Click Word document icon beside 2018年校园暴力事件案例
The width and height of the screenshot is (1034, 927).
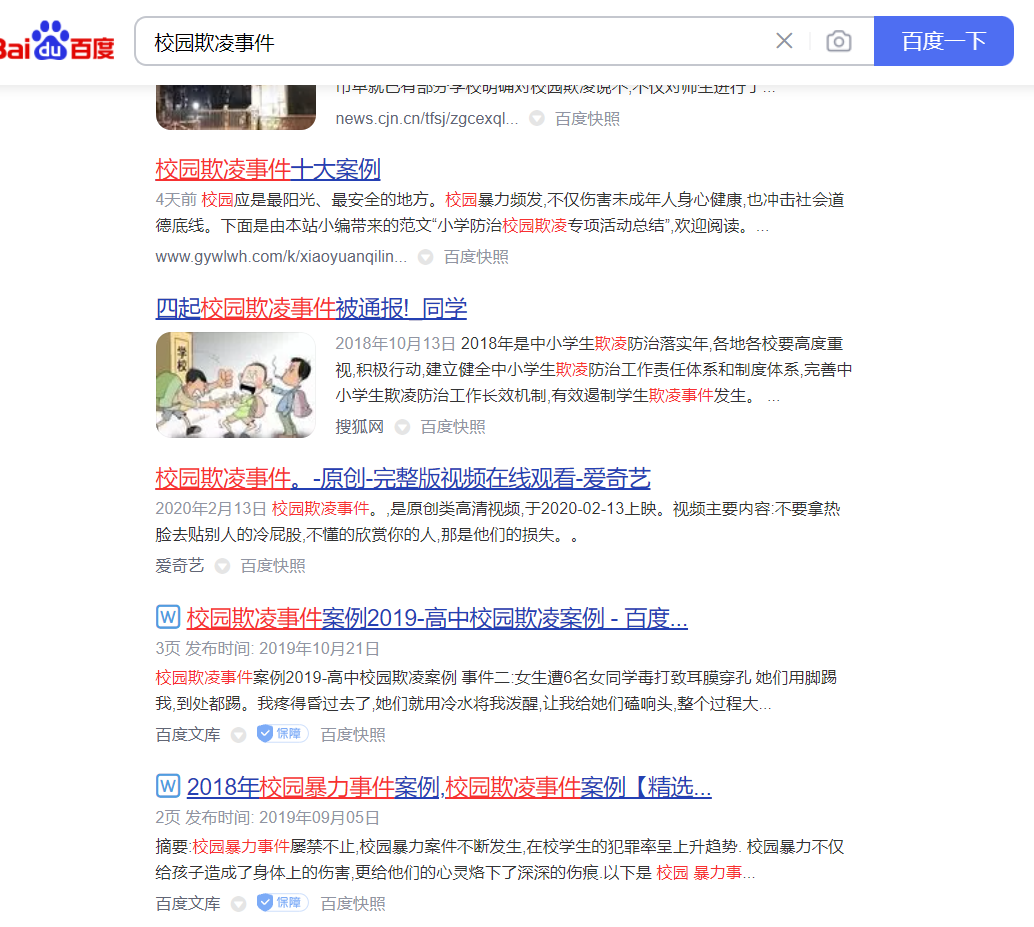pos(168,786)
